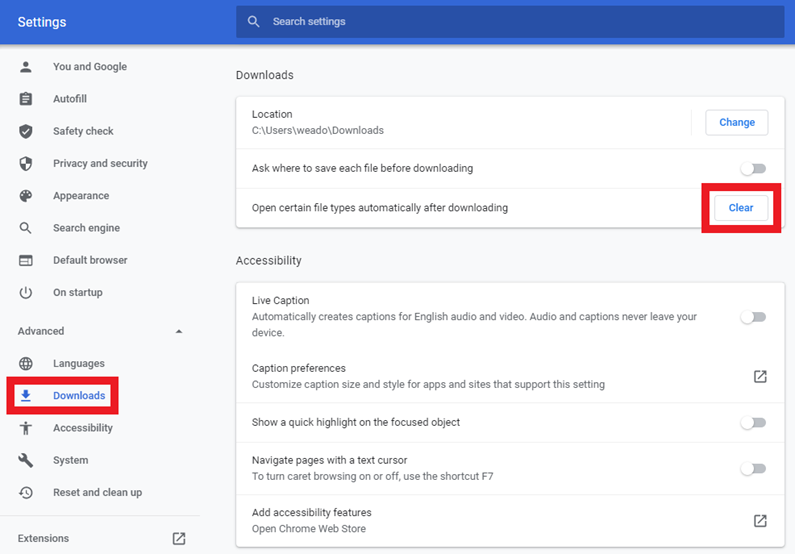Click the Safety check shield icon
This screenshot has width=795, height=554.
click(26, 131)
